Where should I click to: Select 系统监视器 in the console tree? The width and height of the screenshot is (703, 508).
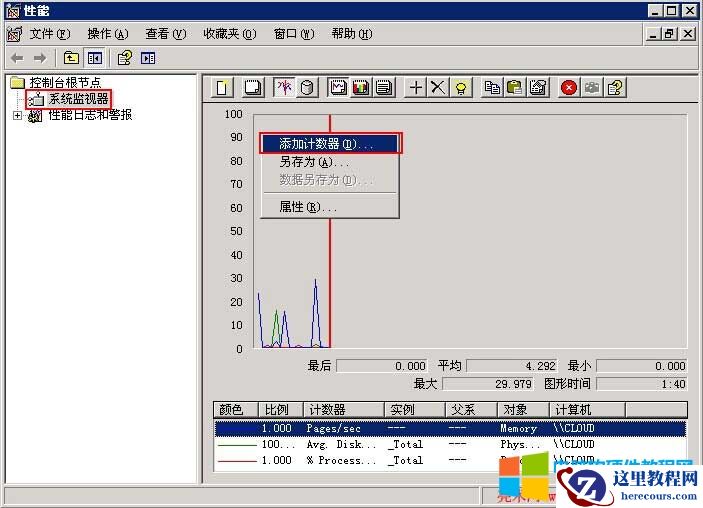click(x=78, y=99)
